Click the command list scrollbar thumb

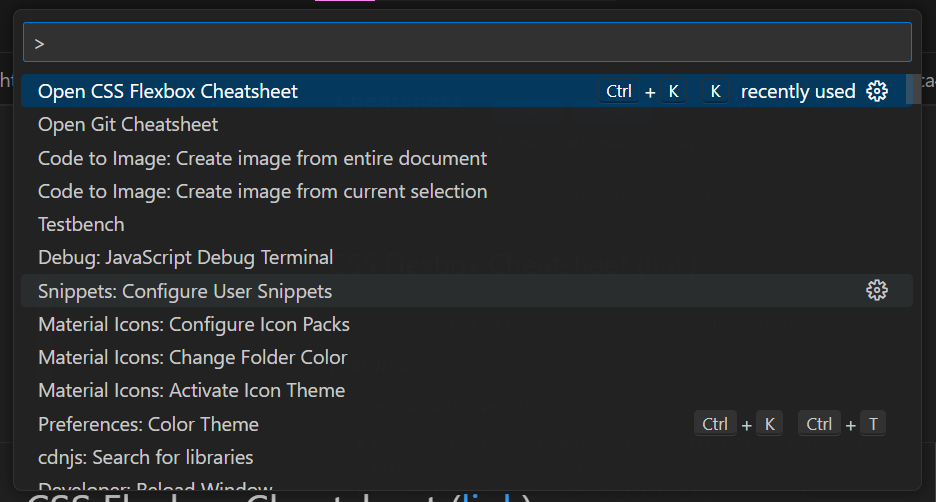[911, 90]
